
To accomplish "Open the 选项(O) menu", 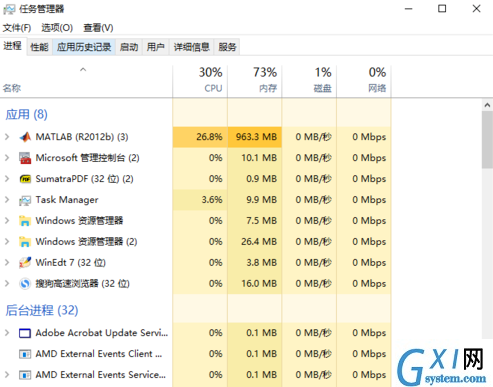I will pos(57,28).
